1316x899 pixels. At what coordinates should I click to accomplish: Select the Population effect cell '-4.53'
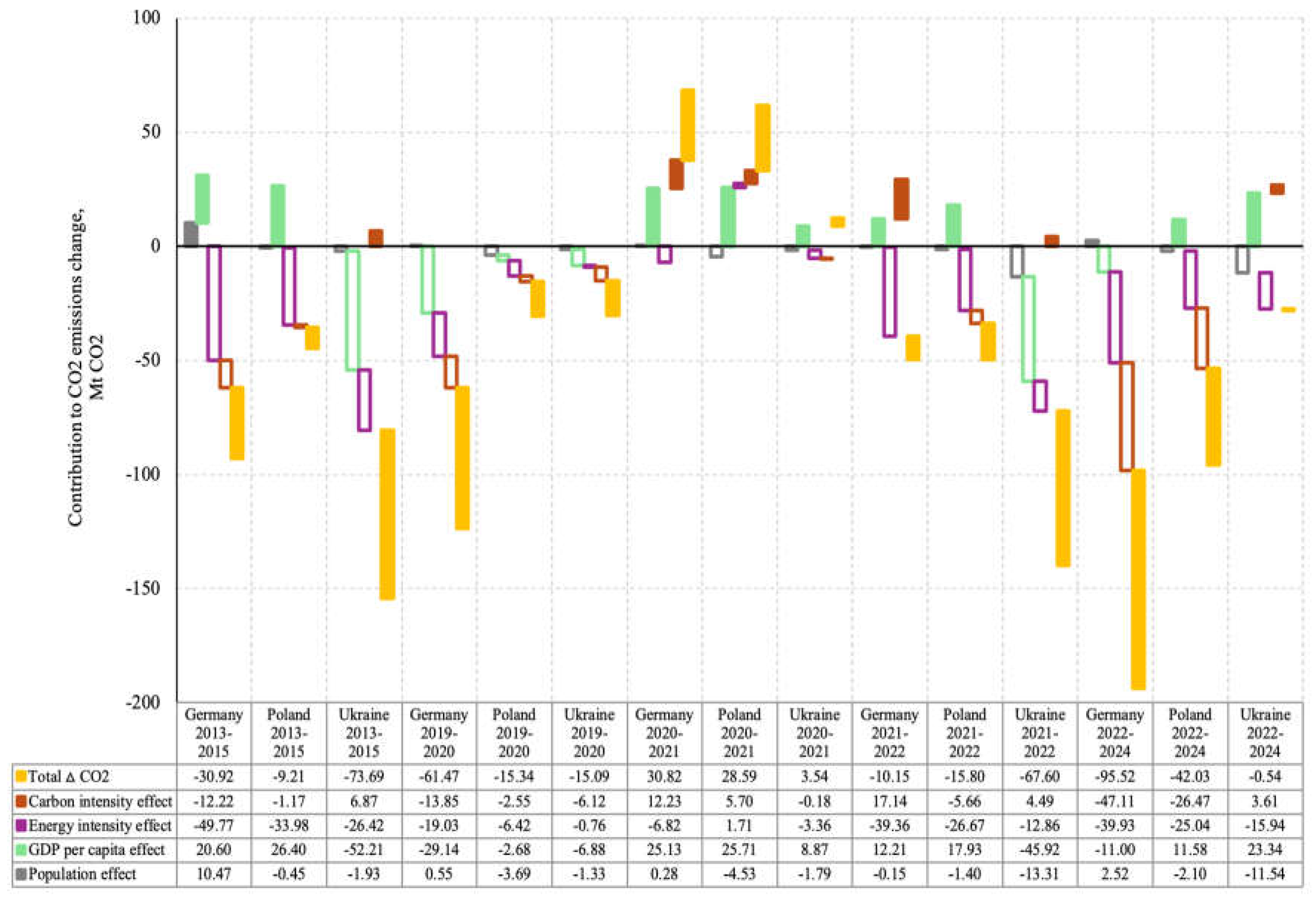point(739,875)
